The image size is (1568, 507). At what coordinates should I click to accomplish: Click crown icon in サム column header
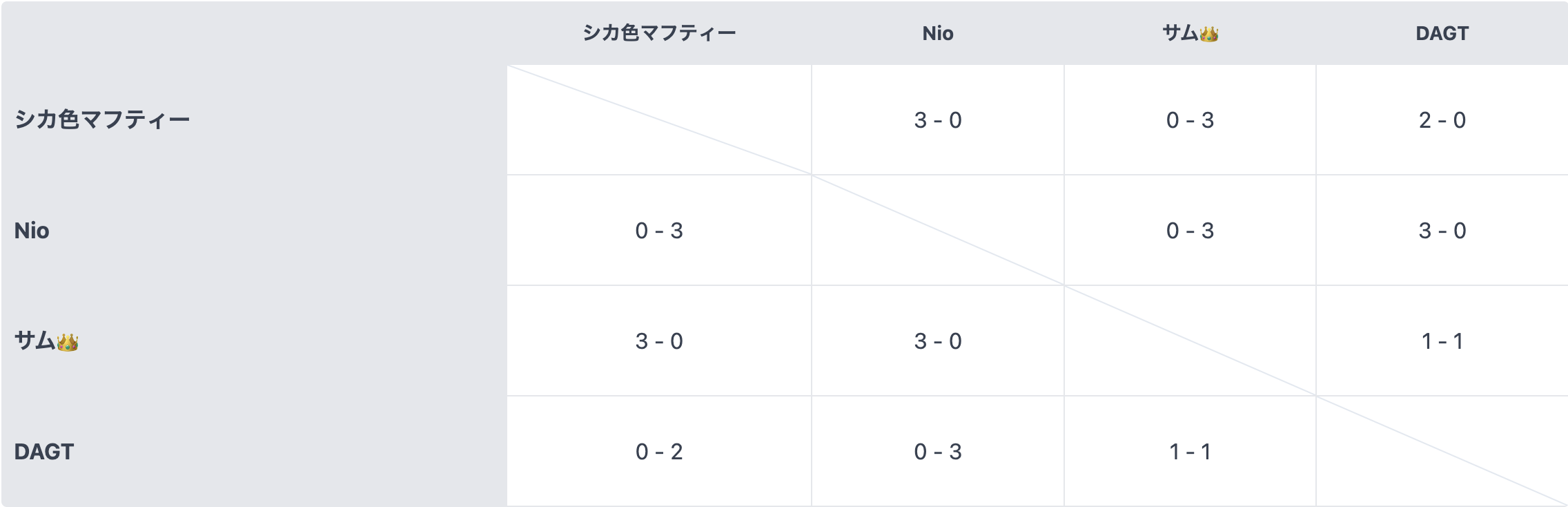coord(1208,34)
